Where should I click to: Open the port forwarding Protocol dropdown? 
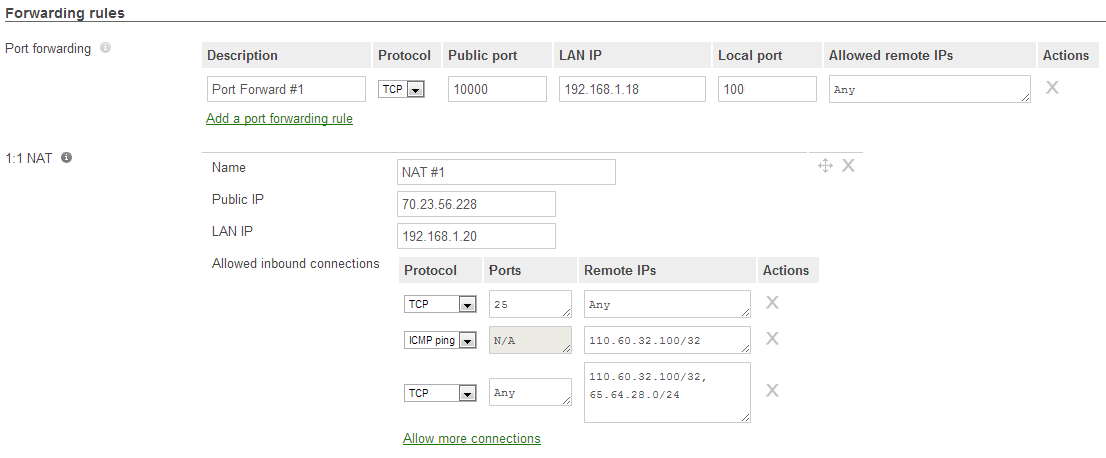click(401, 90)
